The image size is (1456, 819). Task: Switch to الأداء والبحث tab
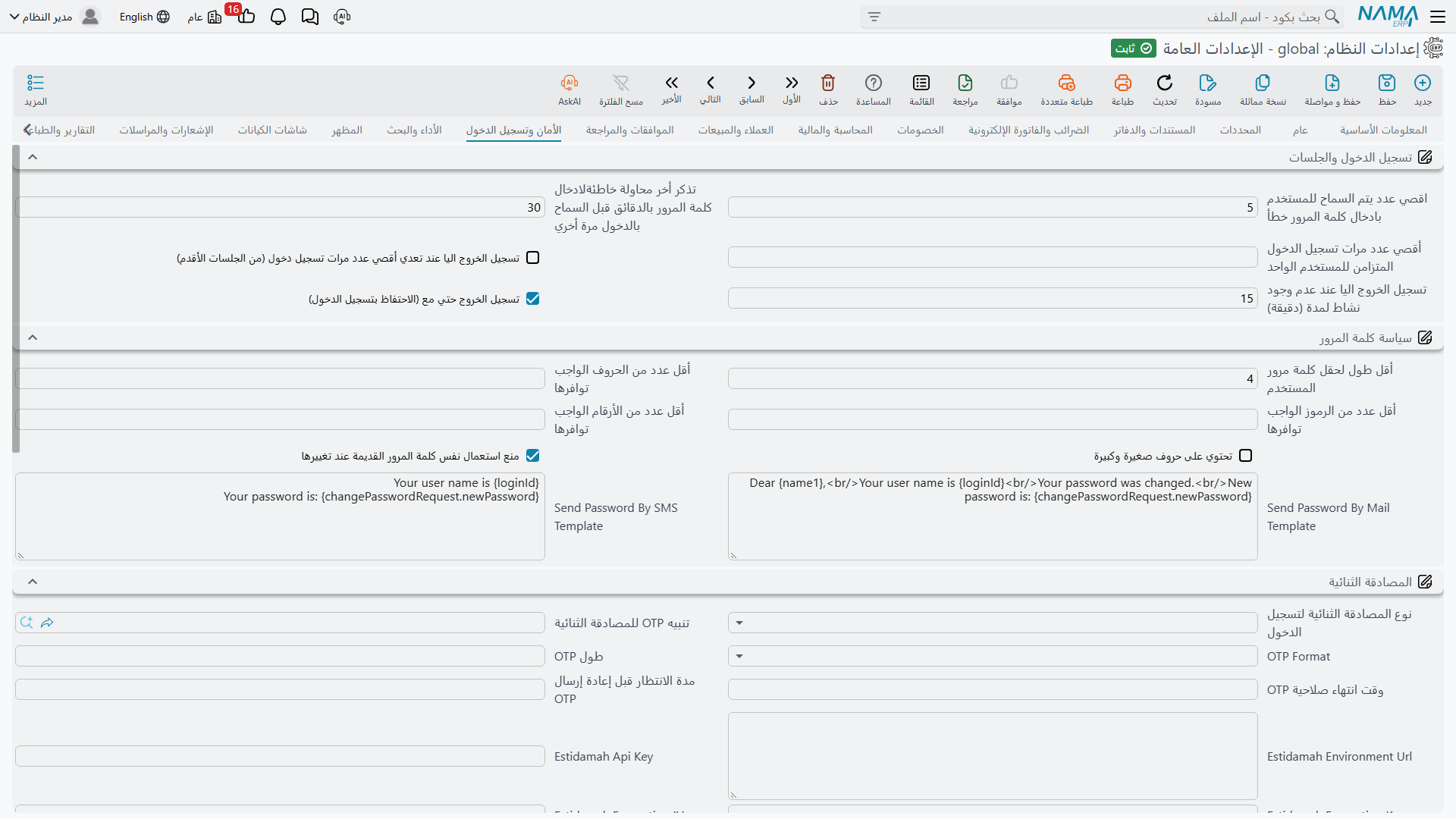tap(415, 130)
